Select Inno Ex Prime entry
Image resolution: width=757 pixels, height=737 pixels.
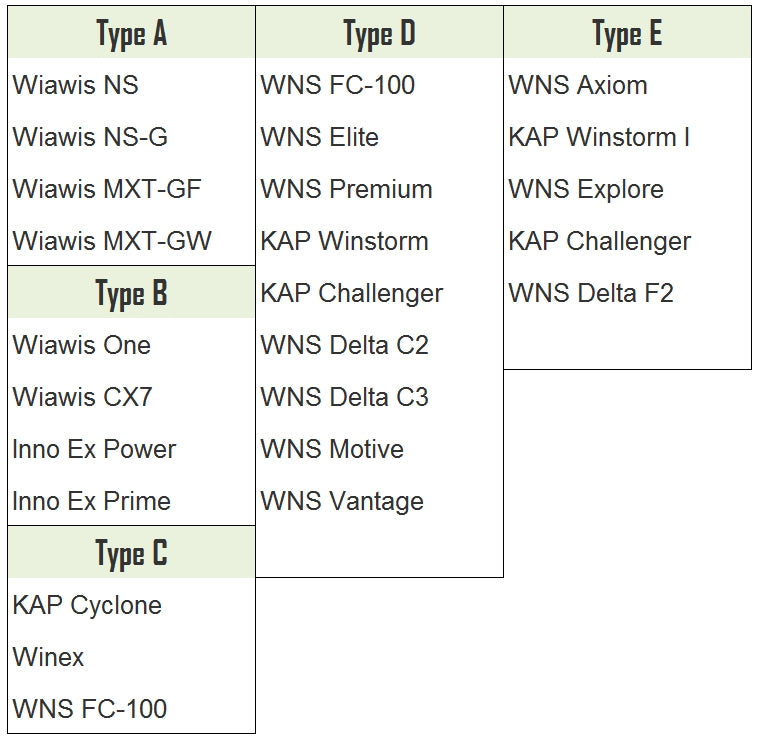click(92, 502)
